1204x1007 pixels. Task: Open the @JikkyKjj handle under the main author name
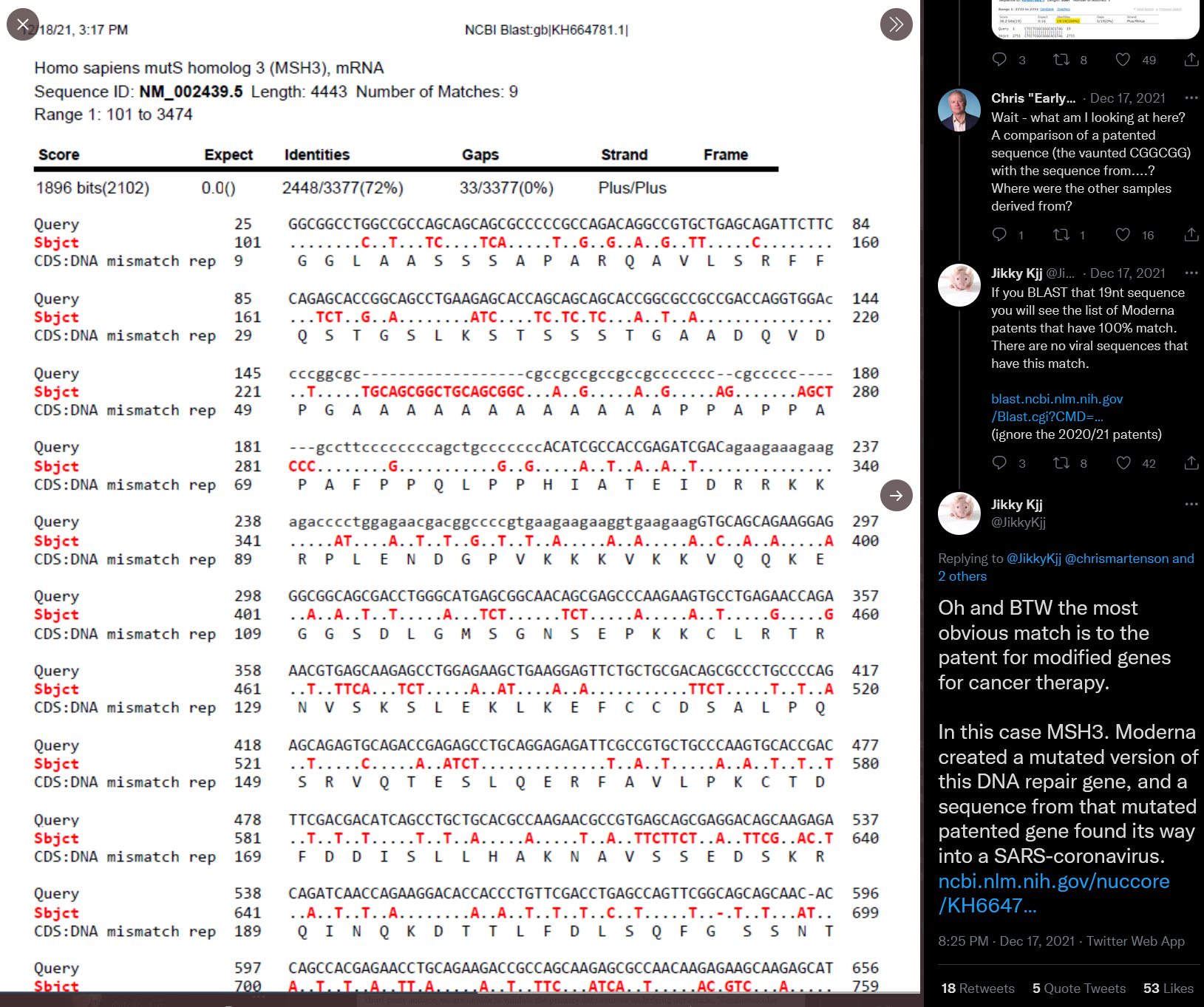point(1018,522)
